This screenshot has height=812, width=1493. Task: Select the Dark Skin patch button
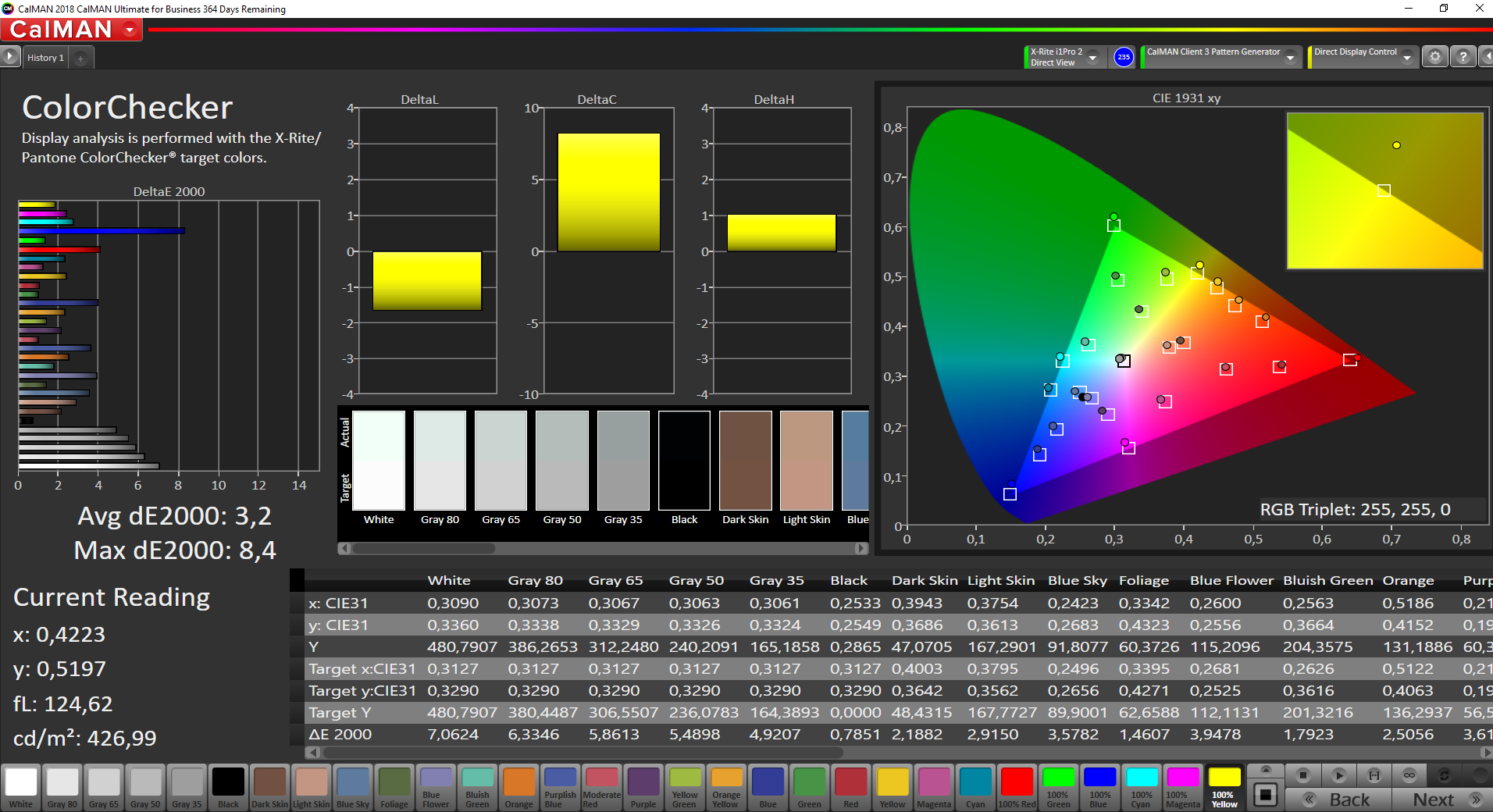(270, 787)
